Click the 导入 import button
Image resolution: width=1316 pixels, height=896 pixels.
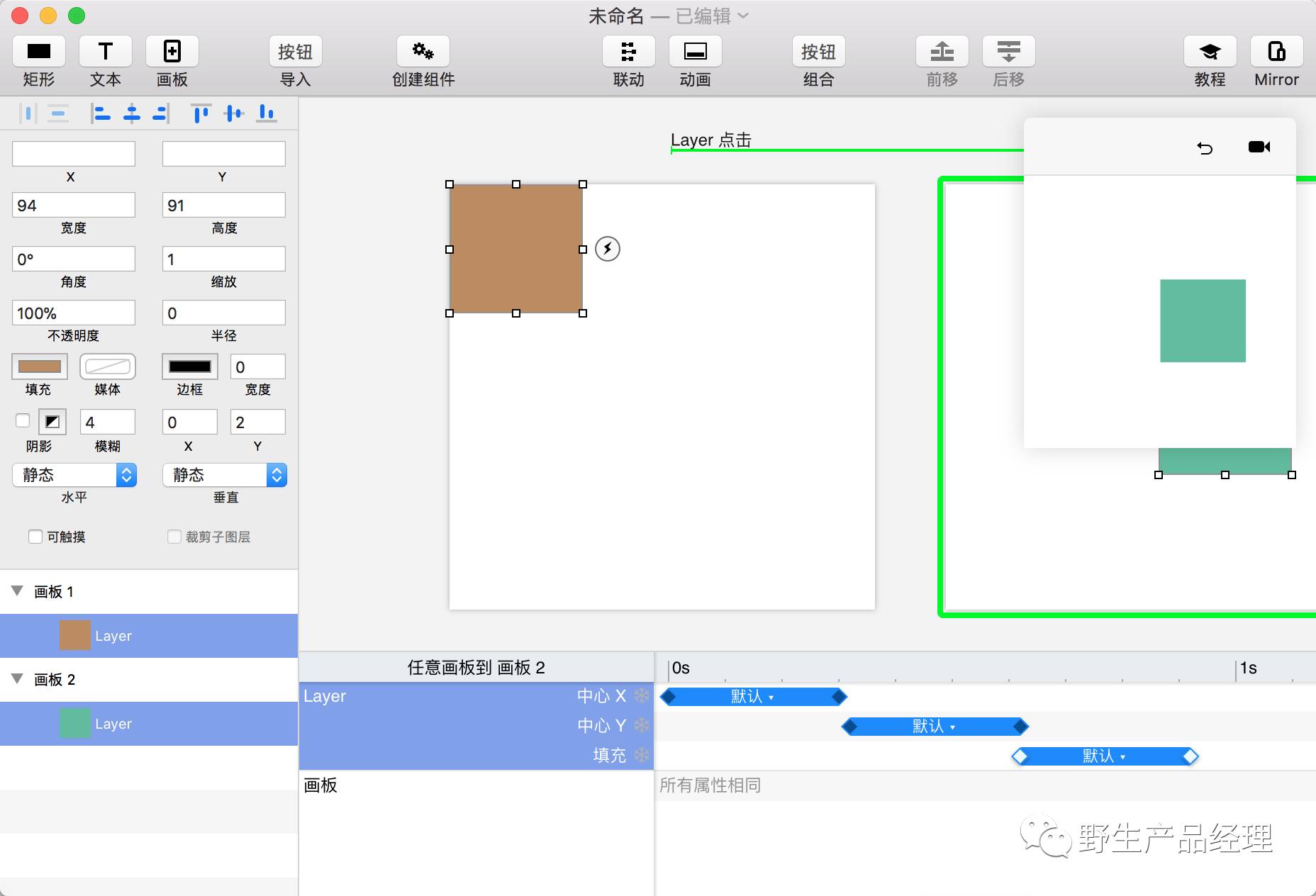[296, 52]
